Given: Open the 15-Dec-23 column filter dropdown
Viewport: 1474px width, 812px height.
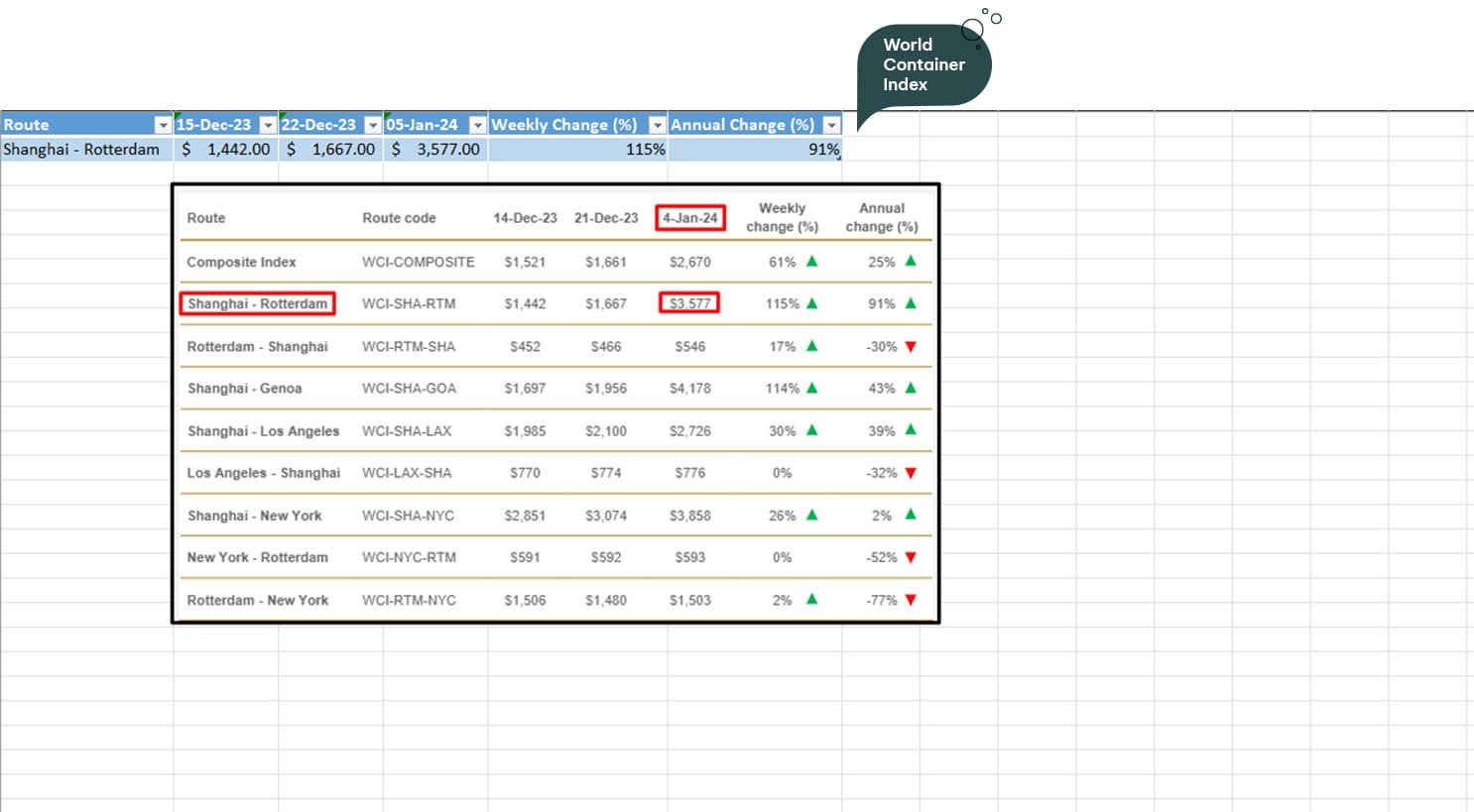Looking at the screenshot, I should click(267, 125).
